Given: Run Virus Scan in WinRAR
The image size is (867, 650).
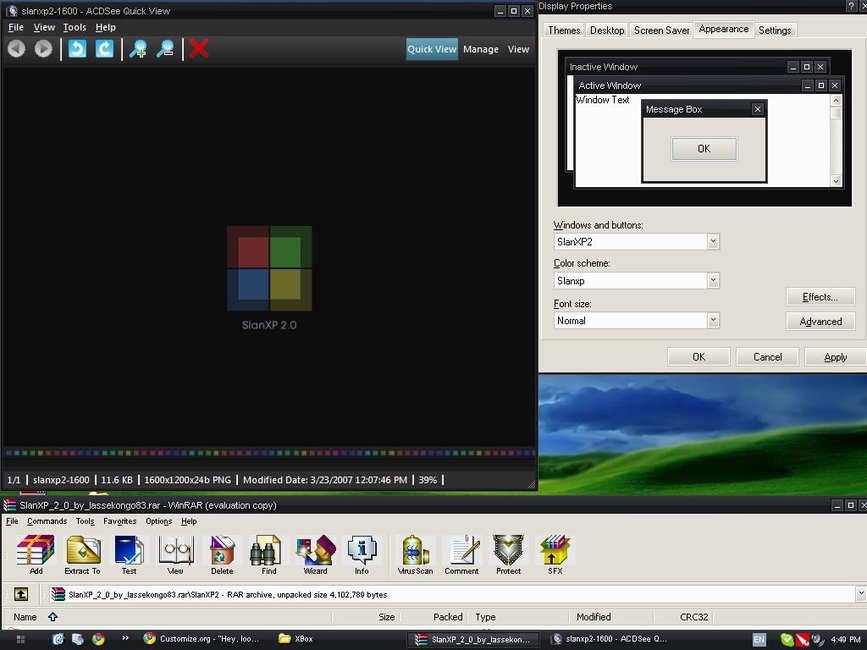Looking at the screenshot, I should [415, 555].
